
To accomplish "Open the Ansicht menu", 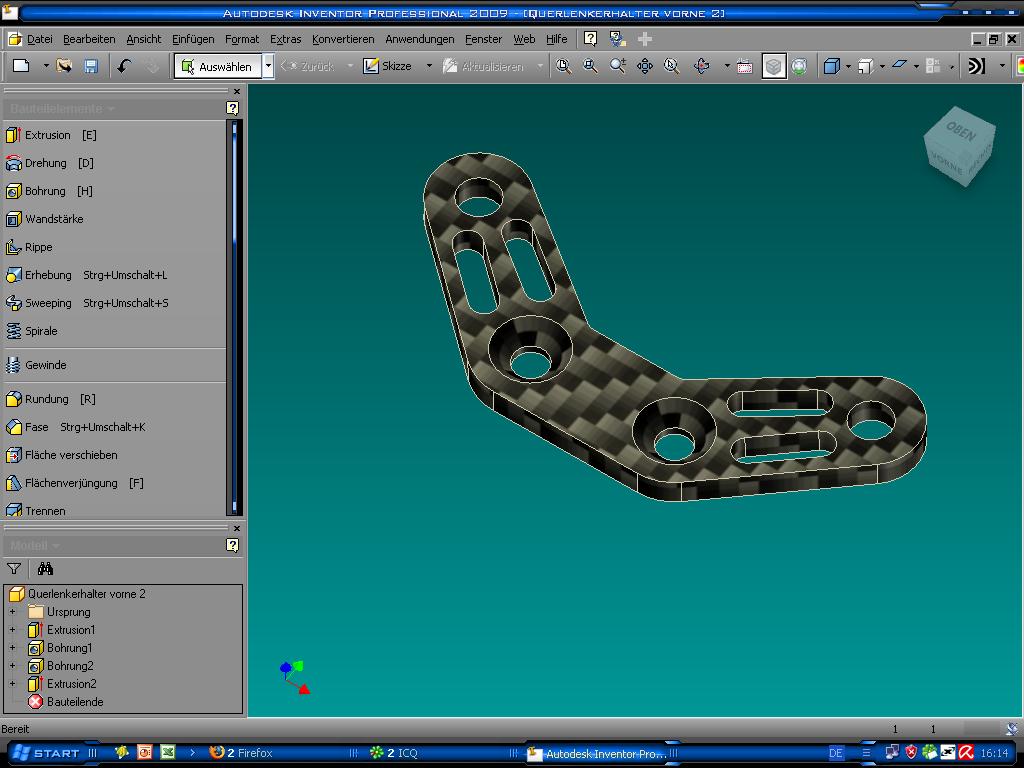I will pos(143,39).
